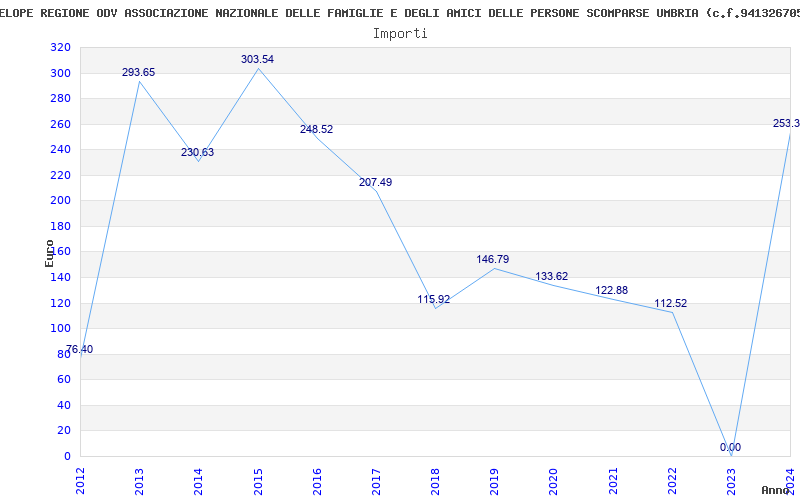Viewport: 800px width, 500px height.
Task: Click the 2015 year axis label
Action: click(x=258, y=481)
